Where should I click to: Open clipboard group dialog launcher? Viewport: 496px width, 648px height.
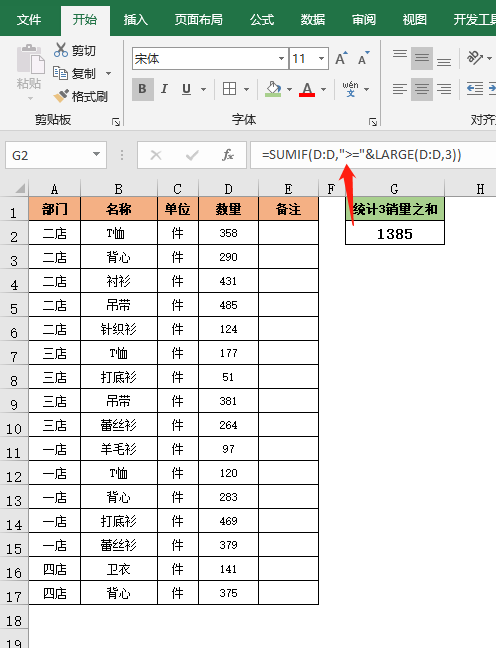point(116,122)
